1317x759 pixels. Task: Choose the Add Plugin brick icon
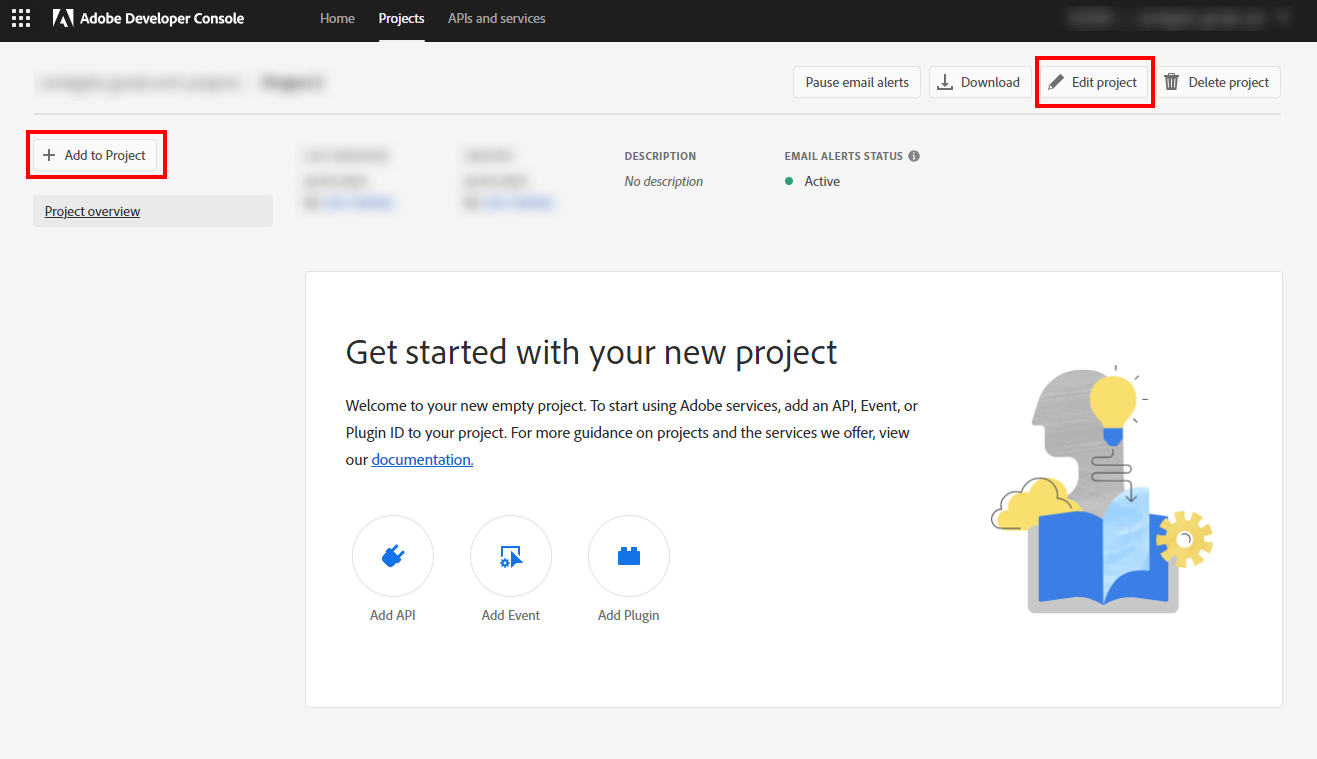click(x=629, y=556)
